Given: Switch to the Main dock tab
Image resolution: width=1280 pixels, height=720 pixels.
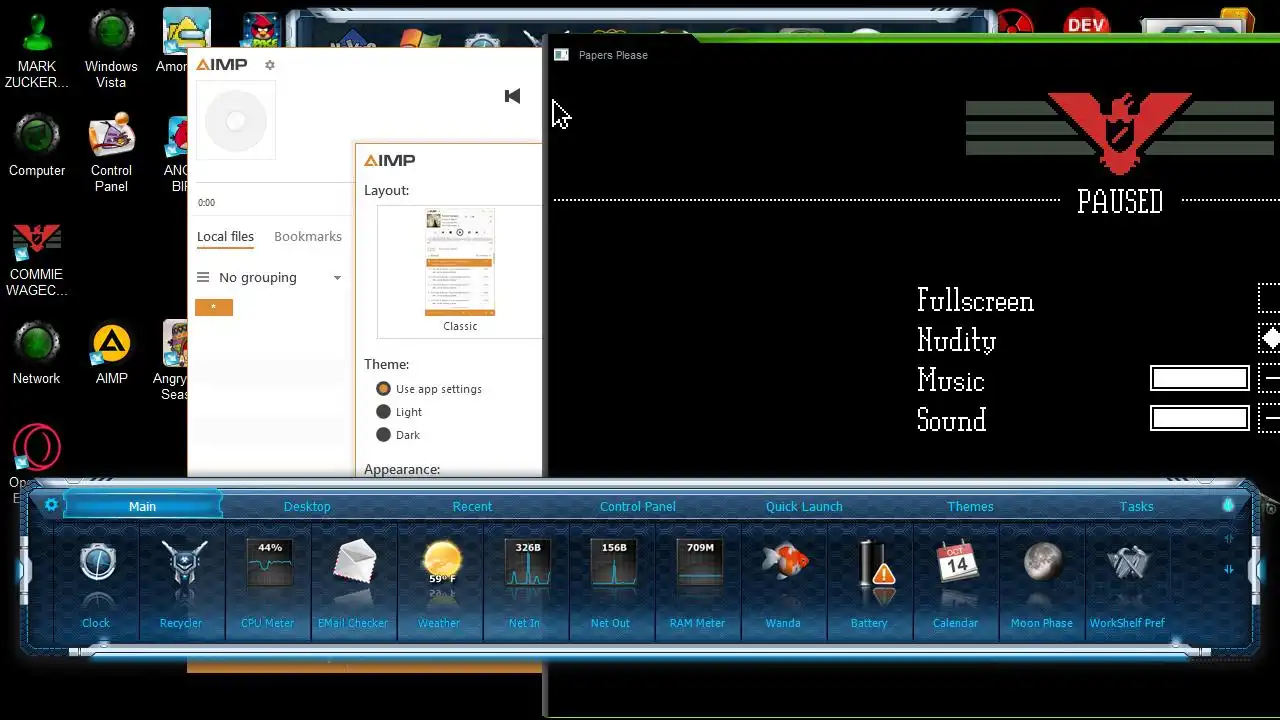Looking at the screenshot, I should click(x=142, y=506).
